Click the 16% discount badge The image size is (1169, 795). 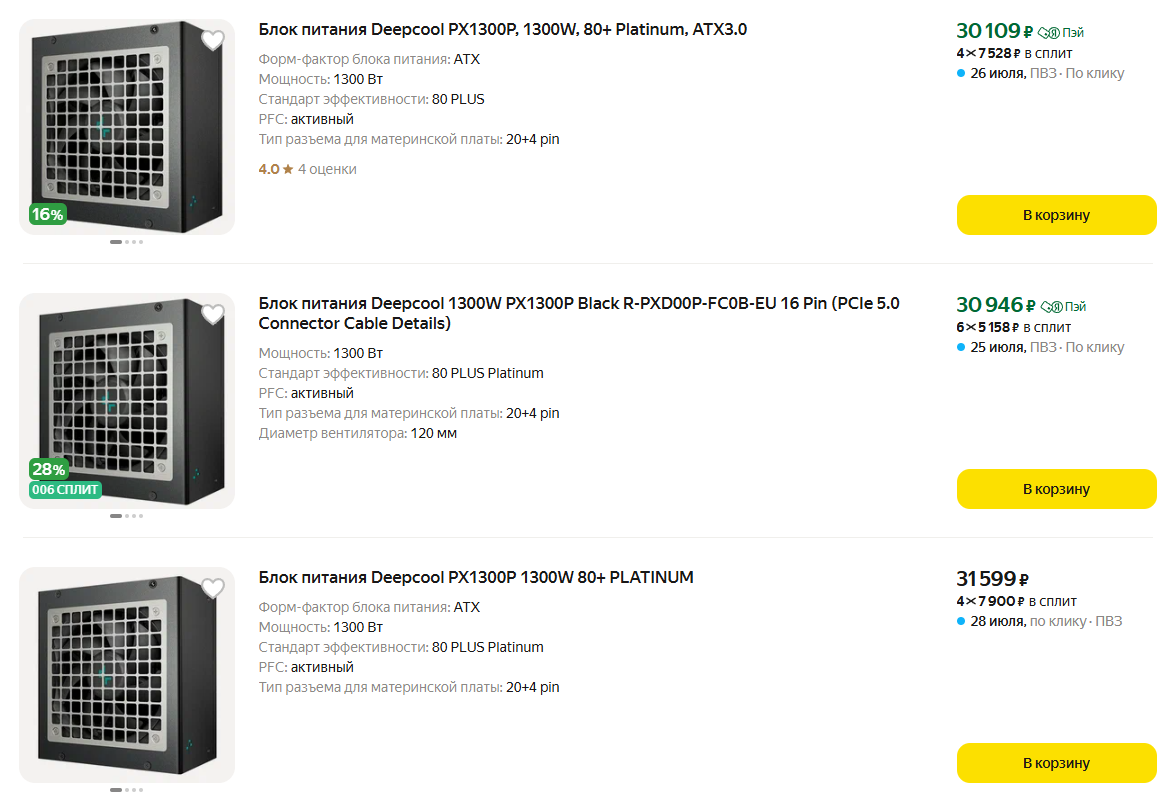[48, 214]
